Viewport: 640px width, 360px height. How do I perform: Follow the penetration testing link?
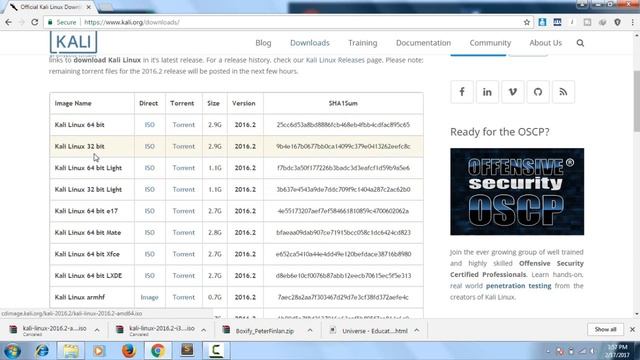coord(518,286)
